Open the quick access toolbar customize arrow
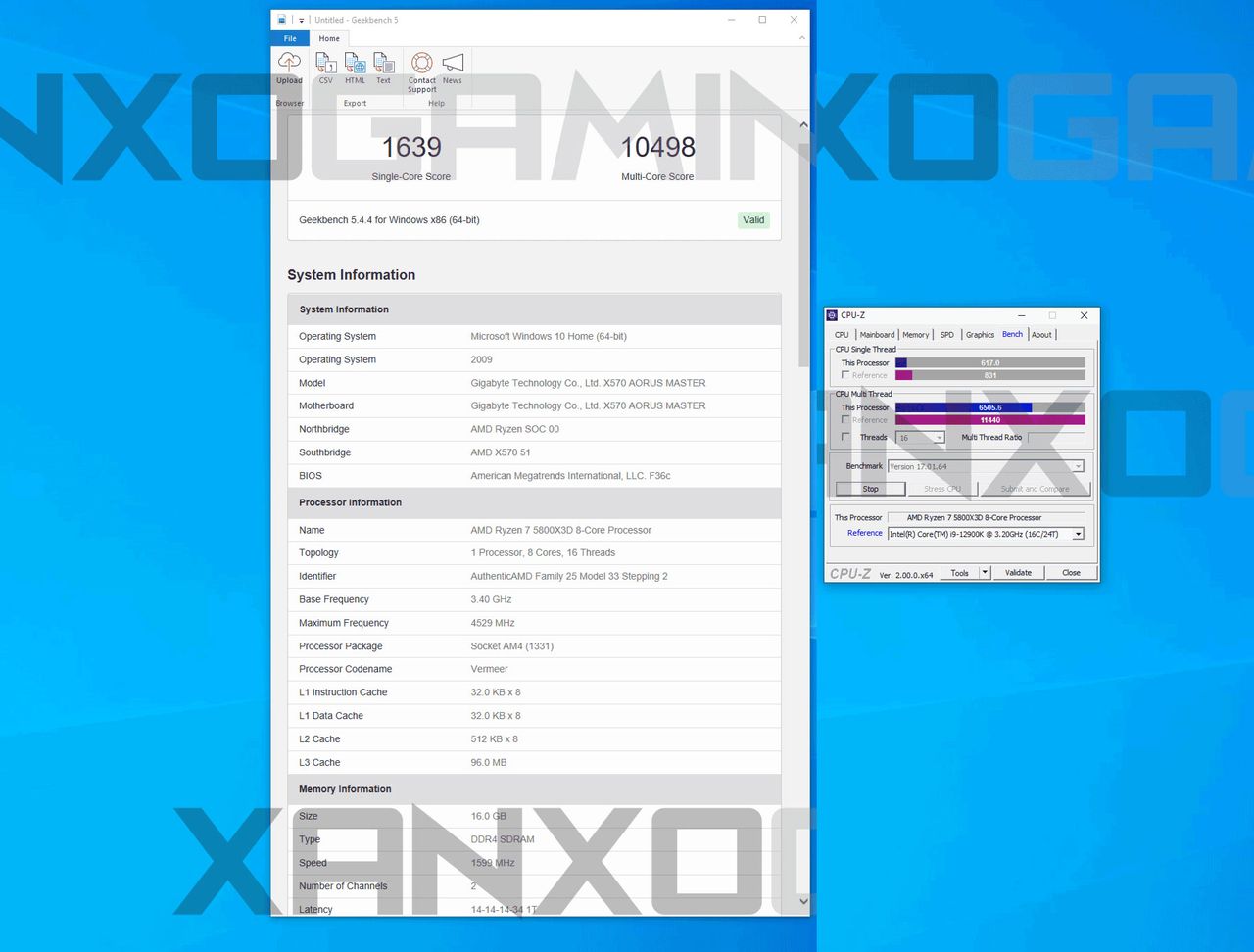 tap(302, 20)
